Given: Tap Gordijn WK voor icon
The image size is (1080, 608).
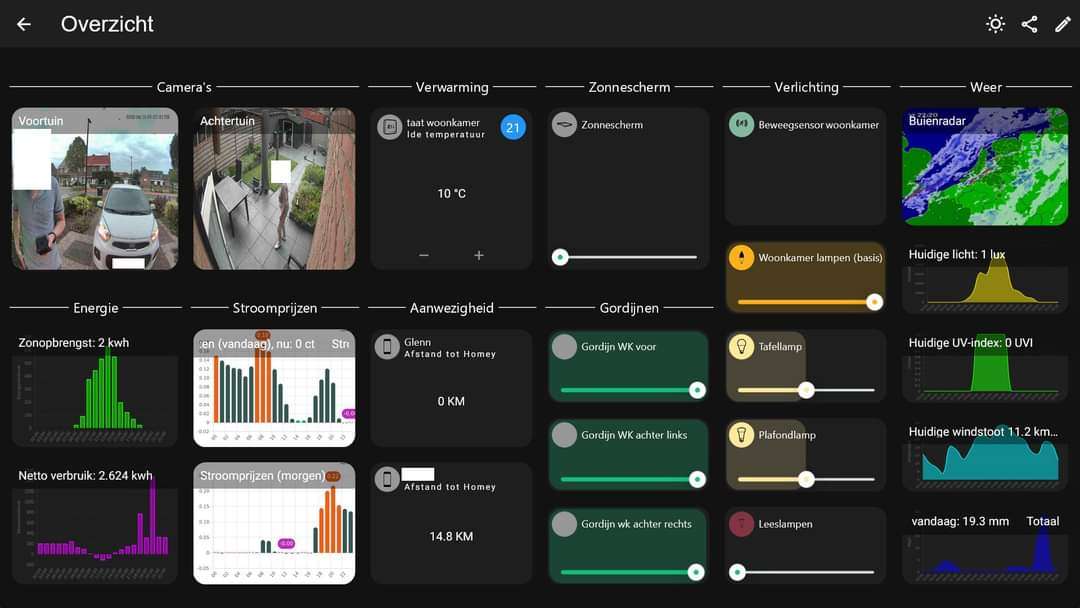Looking at the screenshot, I should (x=564, y=346).
